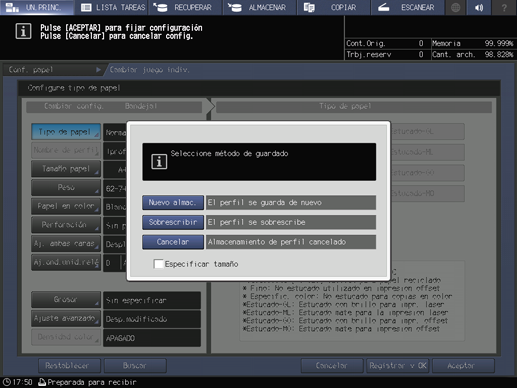Open the ESCANEAR tab

click(408, 7)
